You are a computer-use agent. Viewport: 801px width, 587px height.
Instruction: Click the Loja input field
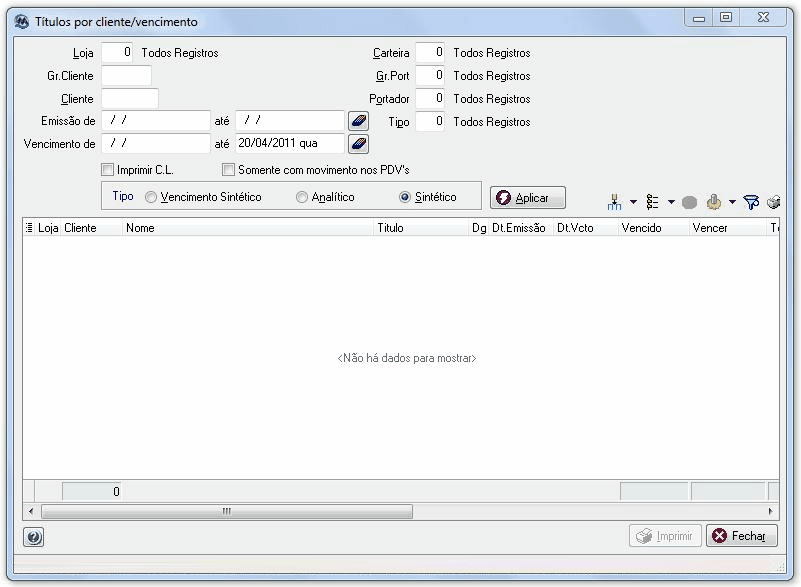point(117,53)
